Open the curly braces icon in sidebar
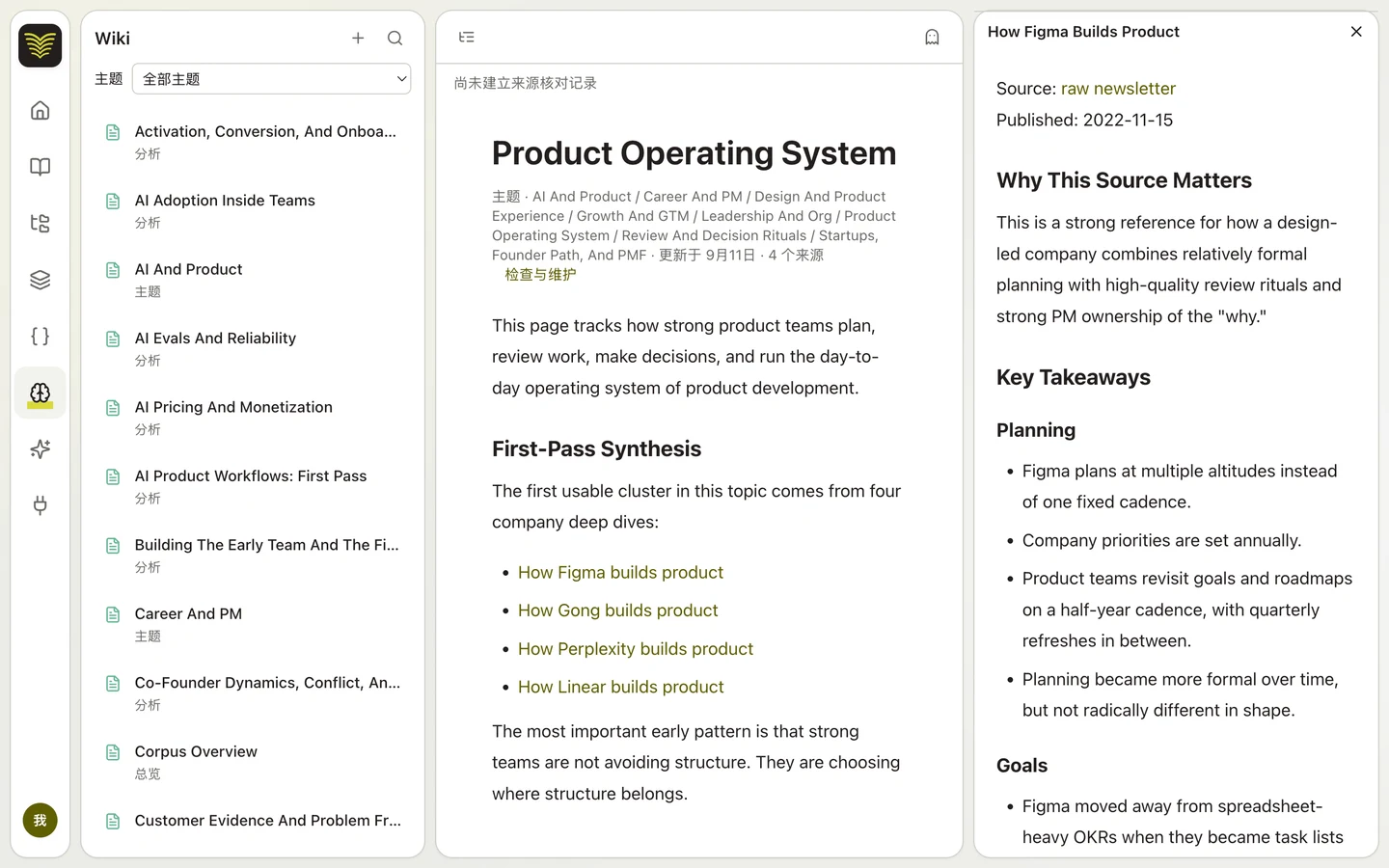The height and width of the screenshot is (868, 1389). point(40,337)
